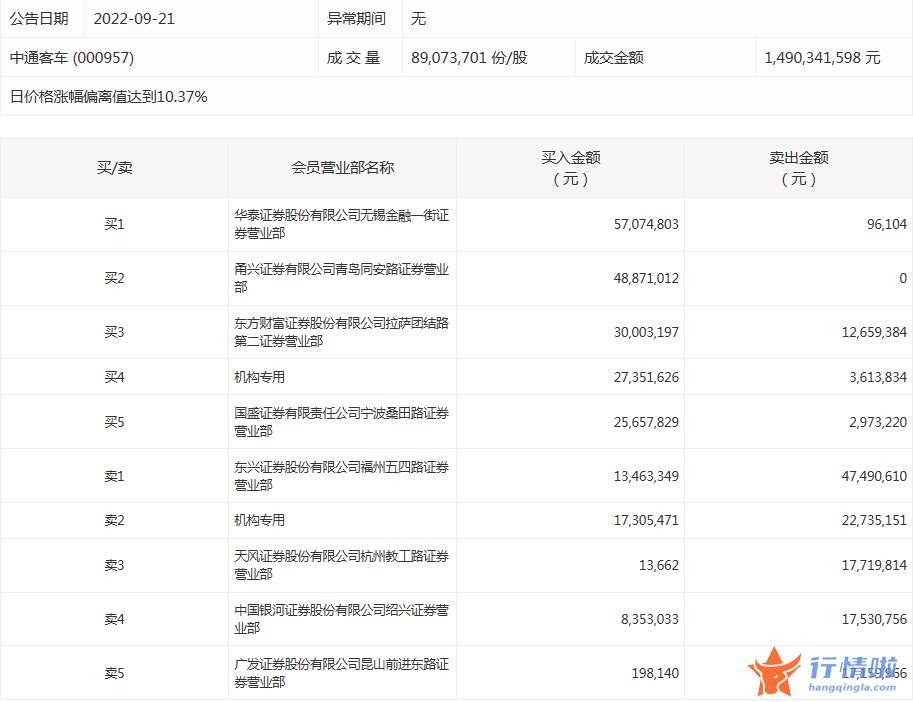913x702 pixels.
Task: Select sell amount 47,490,610
Action: 875,476
